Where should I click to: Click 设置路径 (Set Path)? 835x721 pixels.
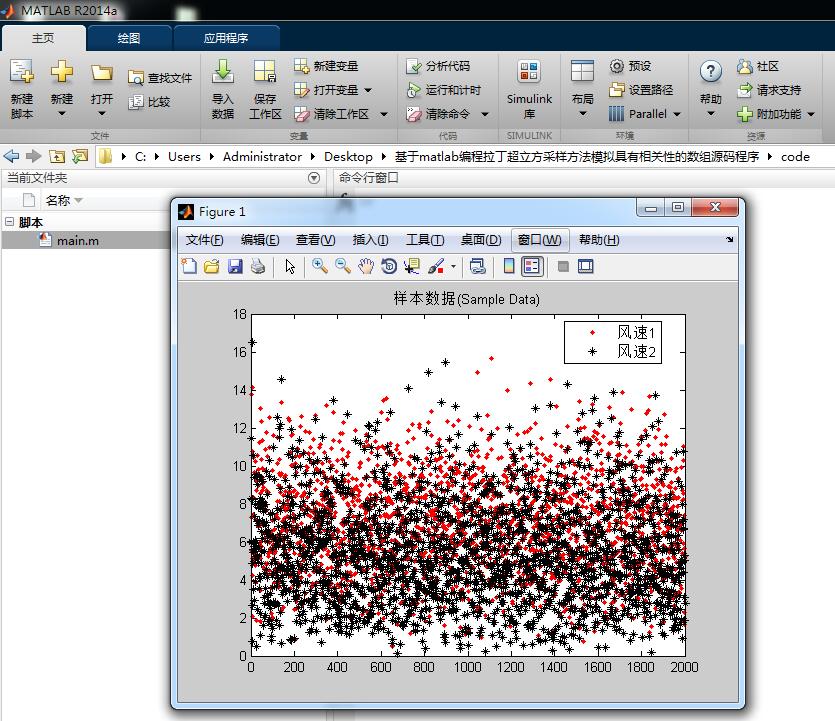[x=641, y=90]
